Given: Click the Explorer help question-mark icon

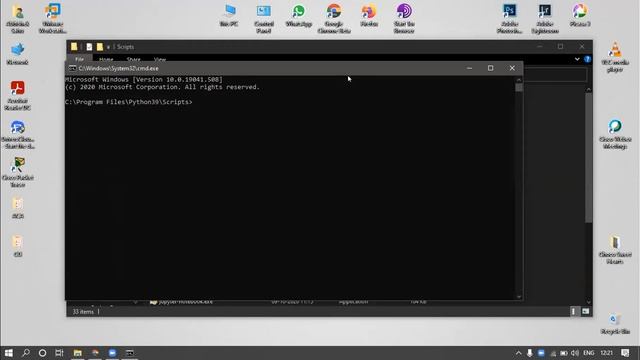Looking at the screenshot, I should click(x=587, y=59).
